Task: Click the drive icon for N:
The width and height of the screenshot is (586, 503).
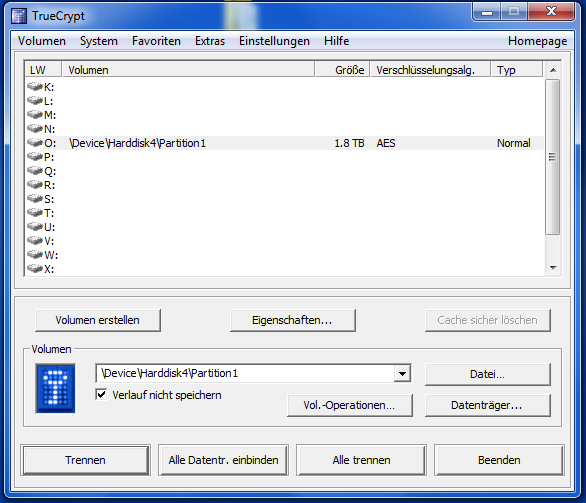Action: pos(35,129)
